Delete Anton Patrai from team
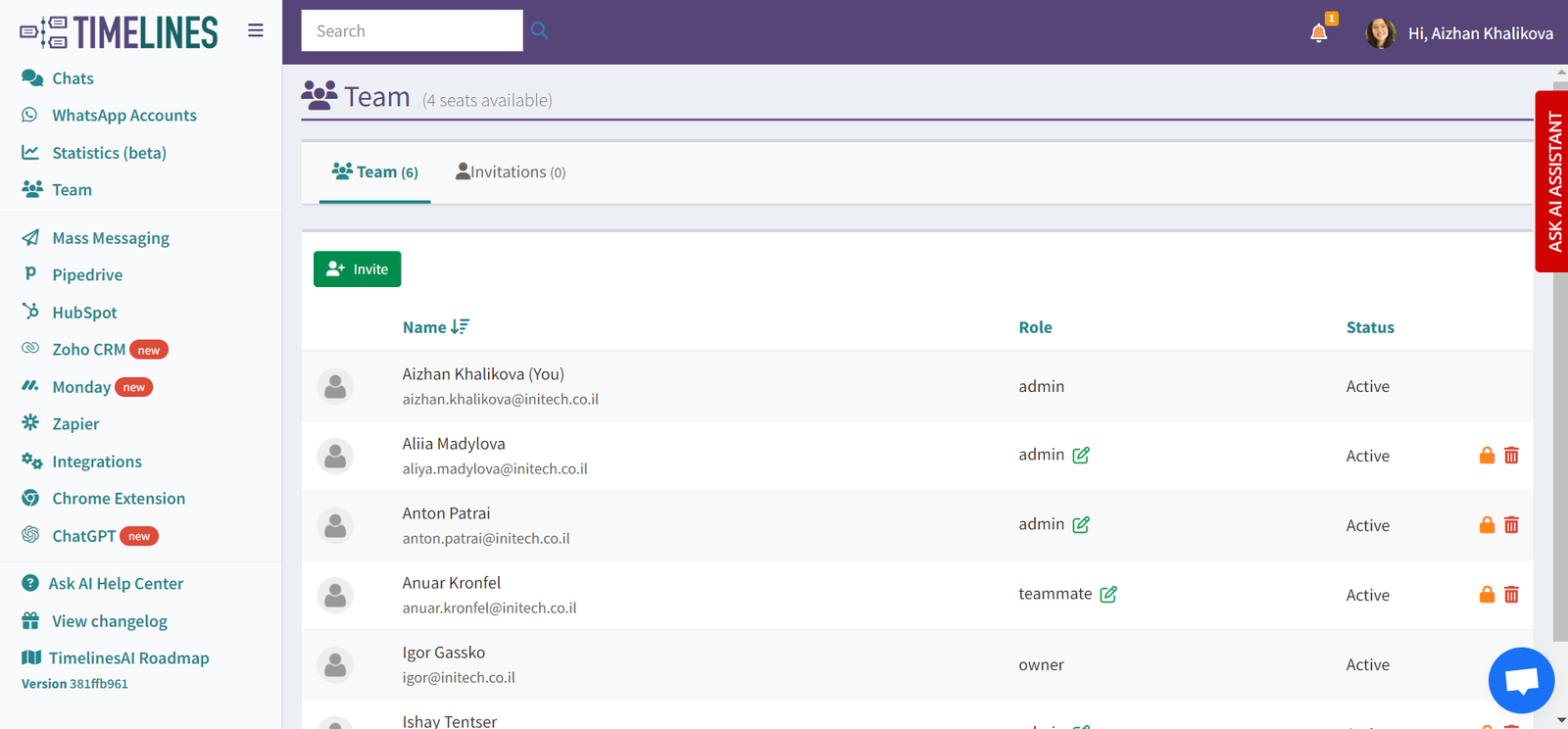 point(1511,525)
